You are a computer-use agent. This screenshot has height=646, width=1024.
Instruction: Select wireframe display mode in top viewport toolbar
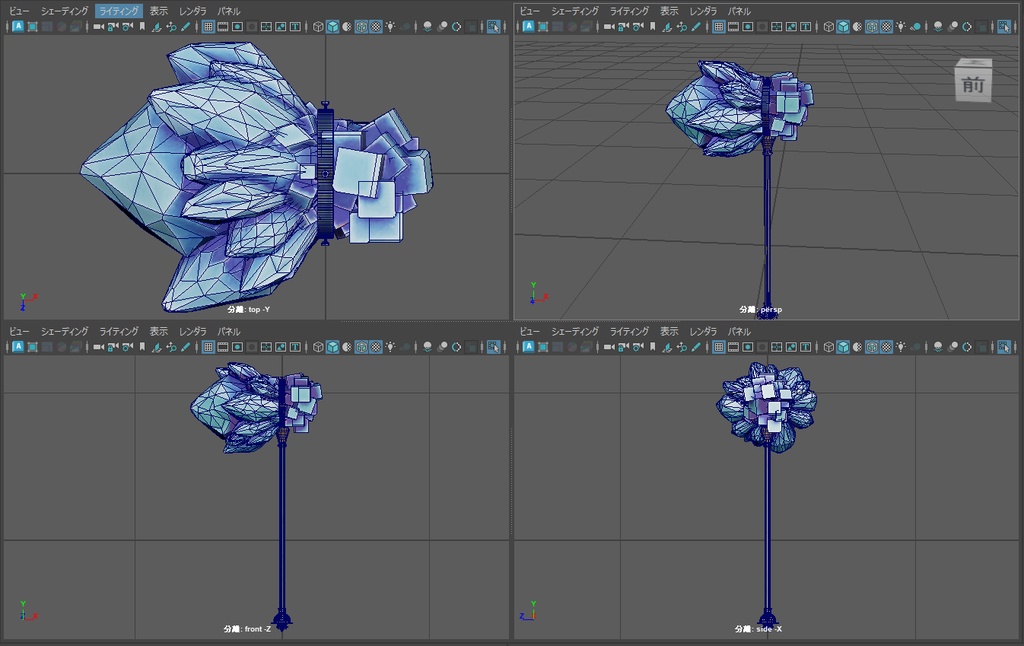(x=317, y=28)
